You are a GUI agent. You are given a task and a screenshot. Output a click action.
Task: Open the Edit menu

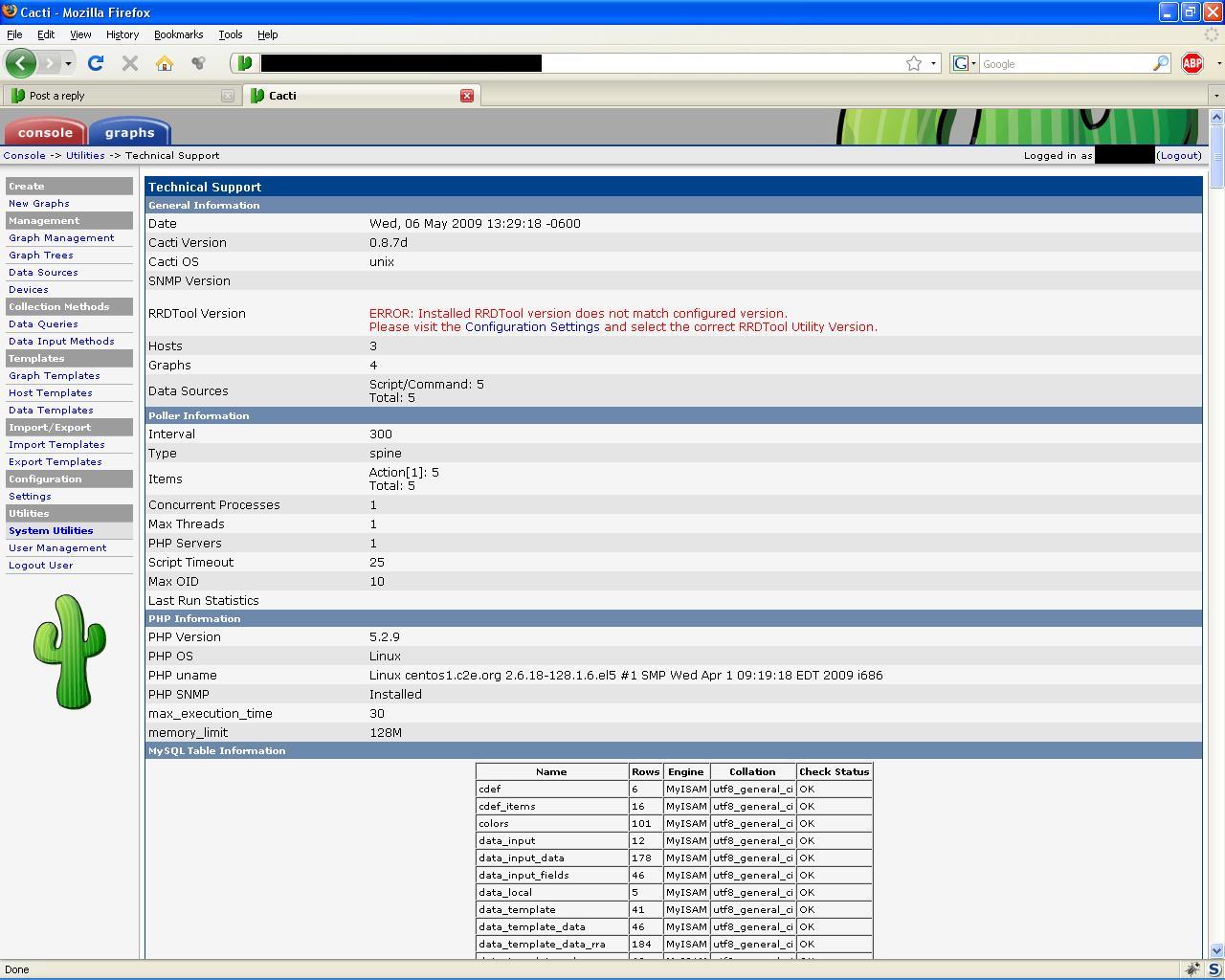(x=46, y=34)
